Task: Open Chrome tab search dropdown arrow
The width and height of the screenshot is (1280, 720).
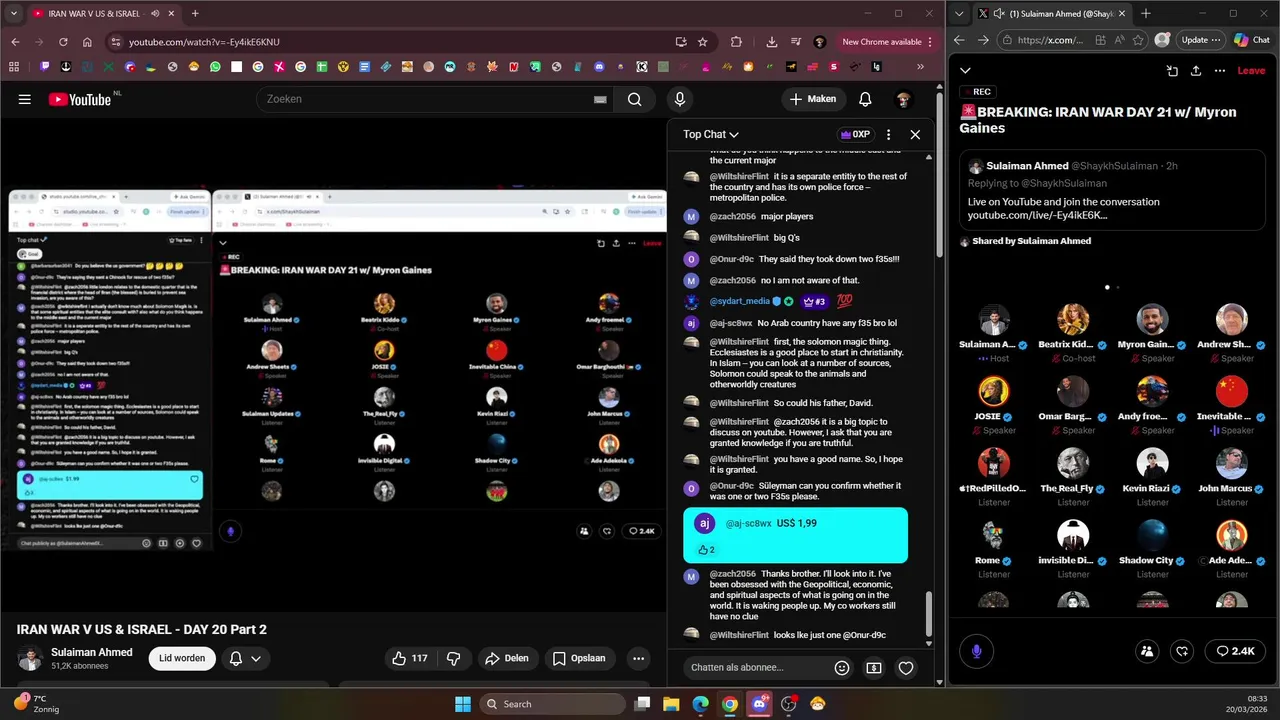Action: click(x=13, y=14)
